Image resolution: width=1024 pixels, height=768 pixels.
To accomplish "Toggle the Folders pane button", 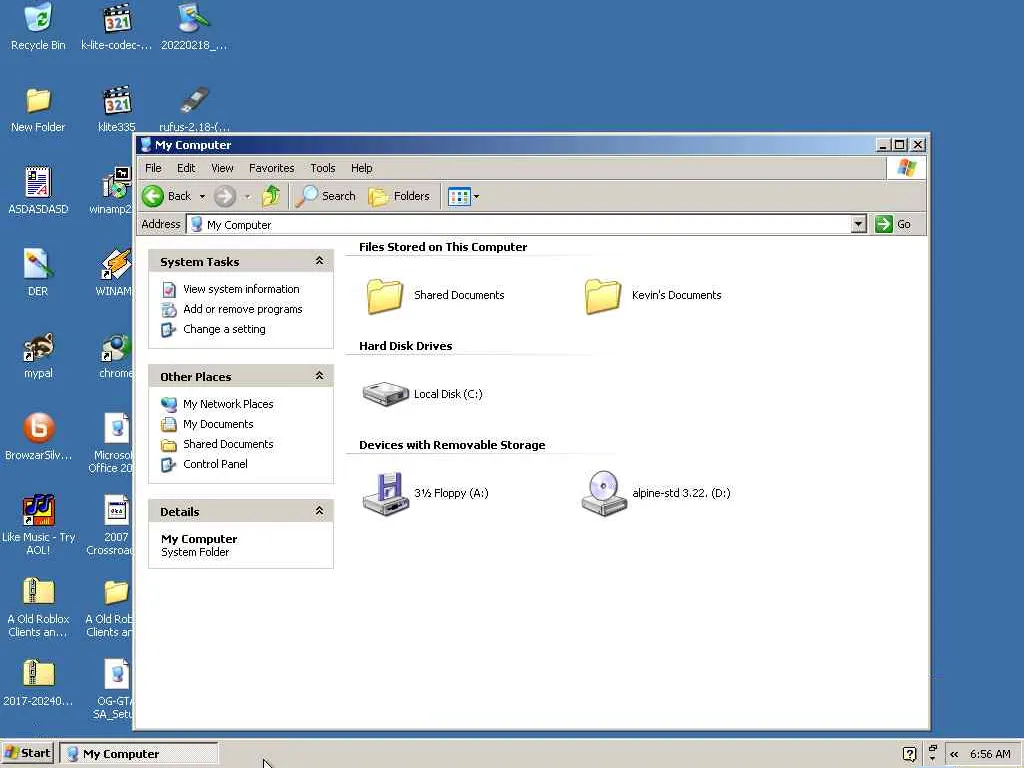I will click(399, 196).
